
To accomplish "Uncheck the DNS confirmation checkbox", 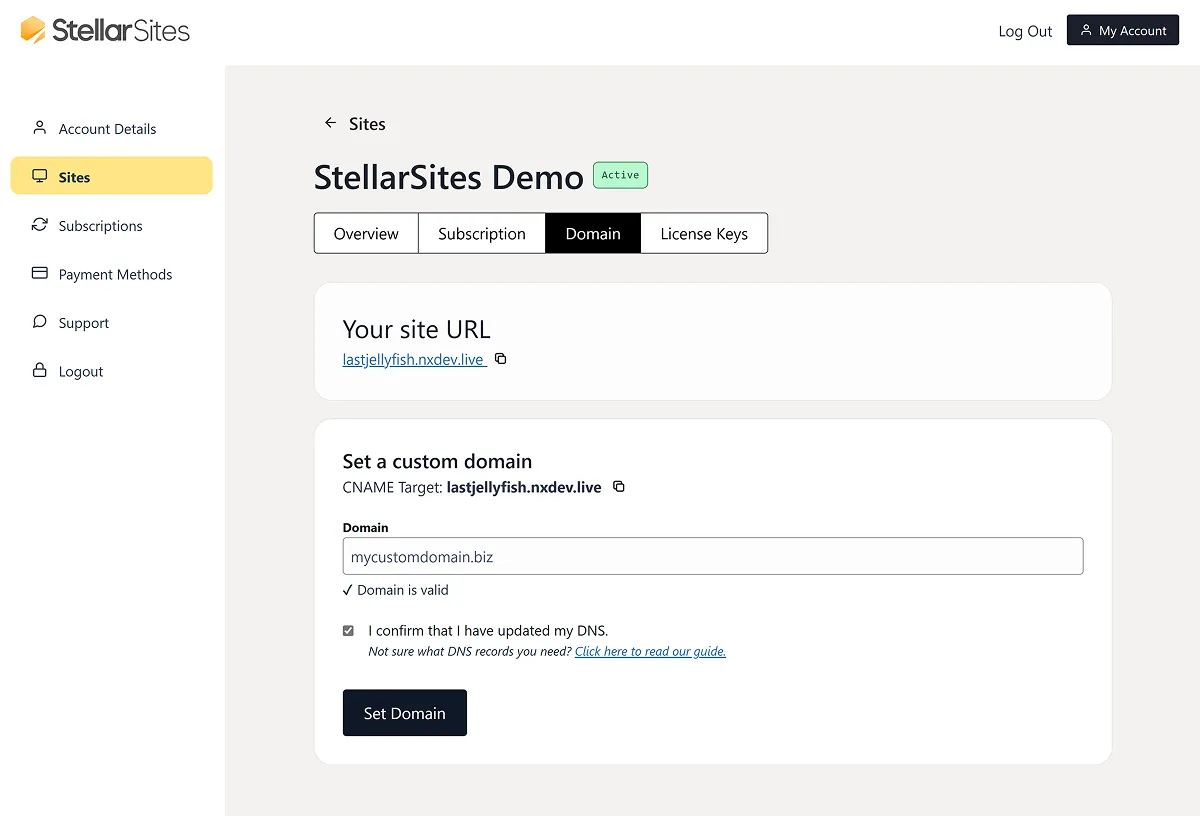I will [x=348, y=630].
